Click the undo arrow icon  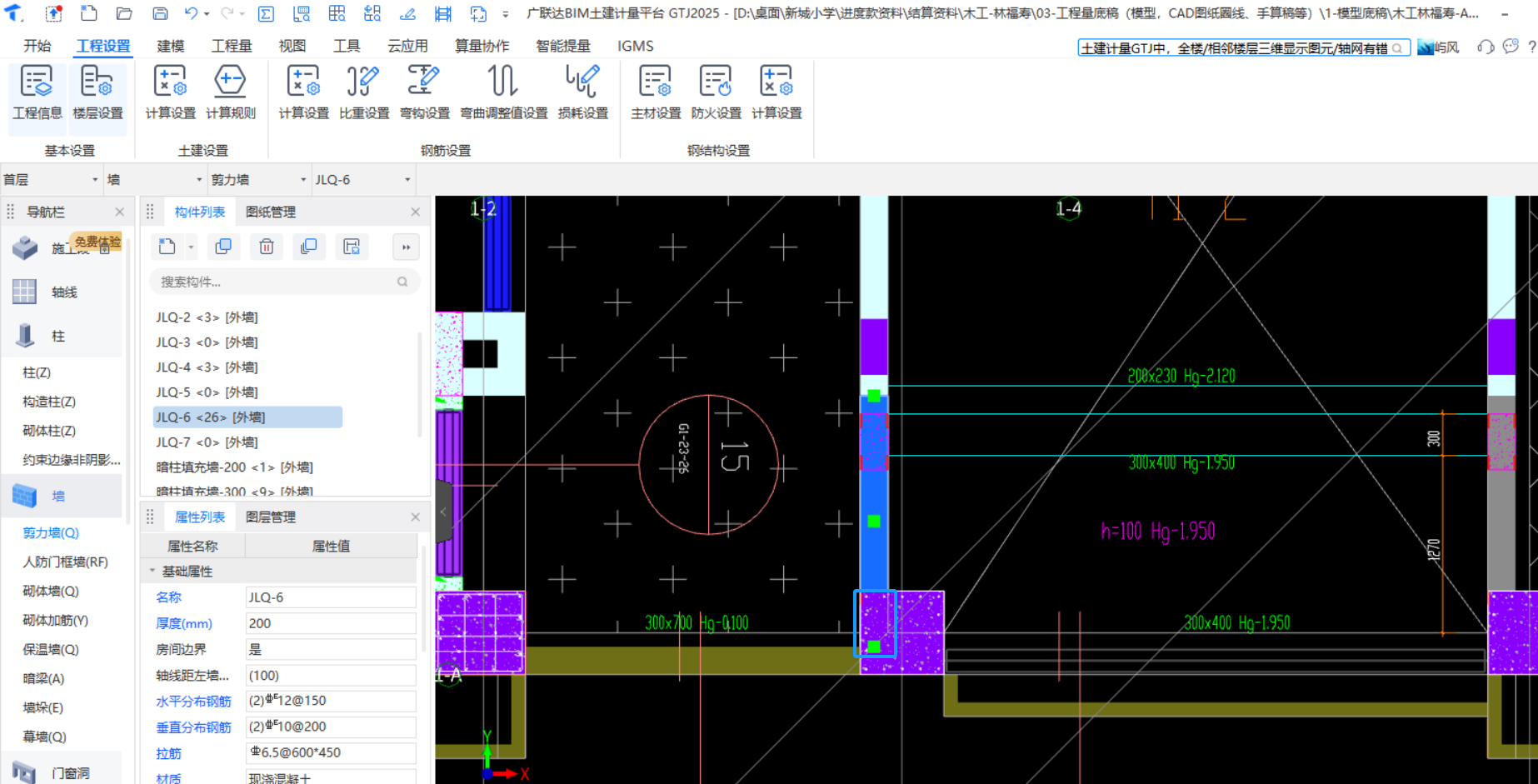(192, 13)
